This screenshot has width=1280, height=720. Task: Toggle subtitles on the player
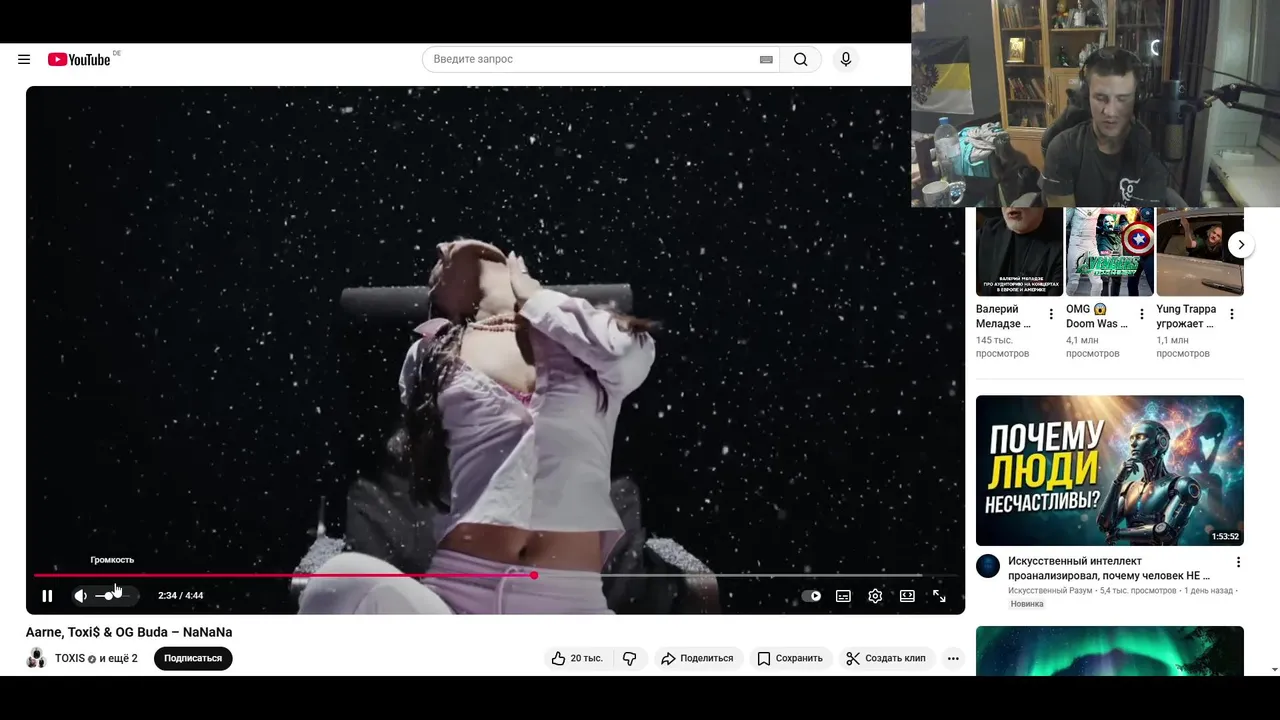point(843,596)
